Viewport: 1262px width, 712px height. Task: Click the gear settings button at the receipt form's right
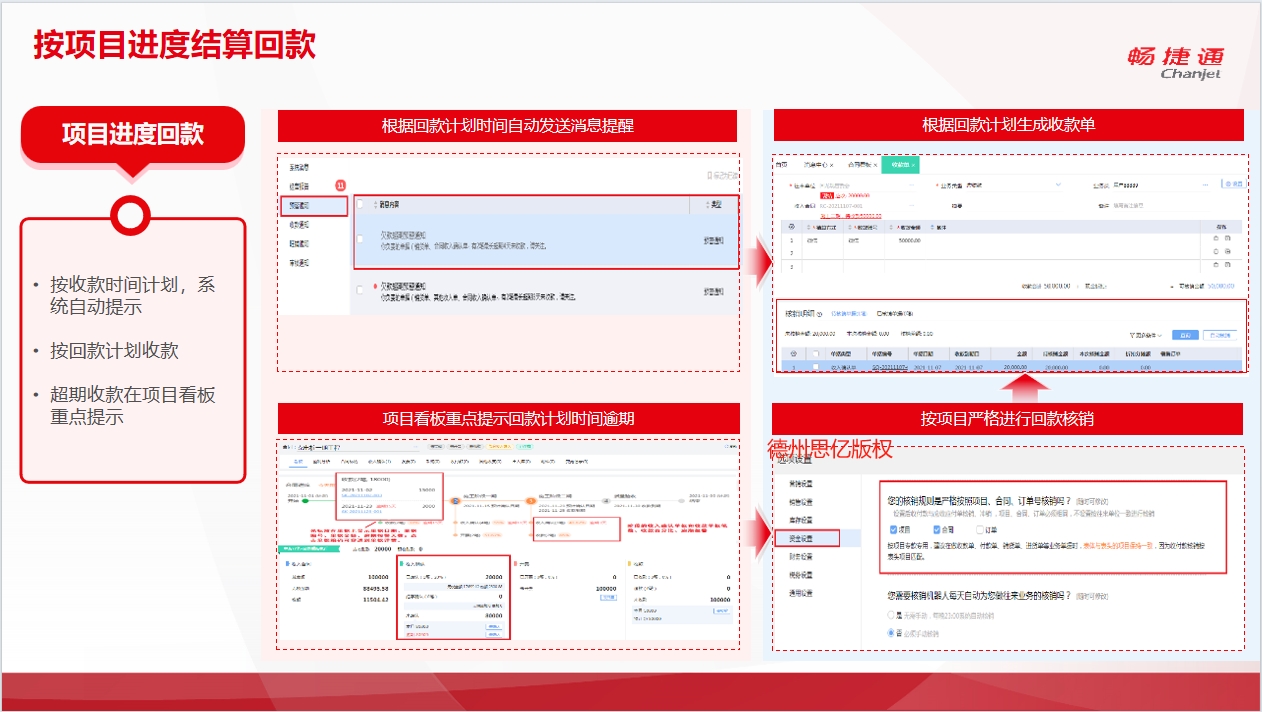1234,185
